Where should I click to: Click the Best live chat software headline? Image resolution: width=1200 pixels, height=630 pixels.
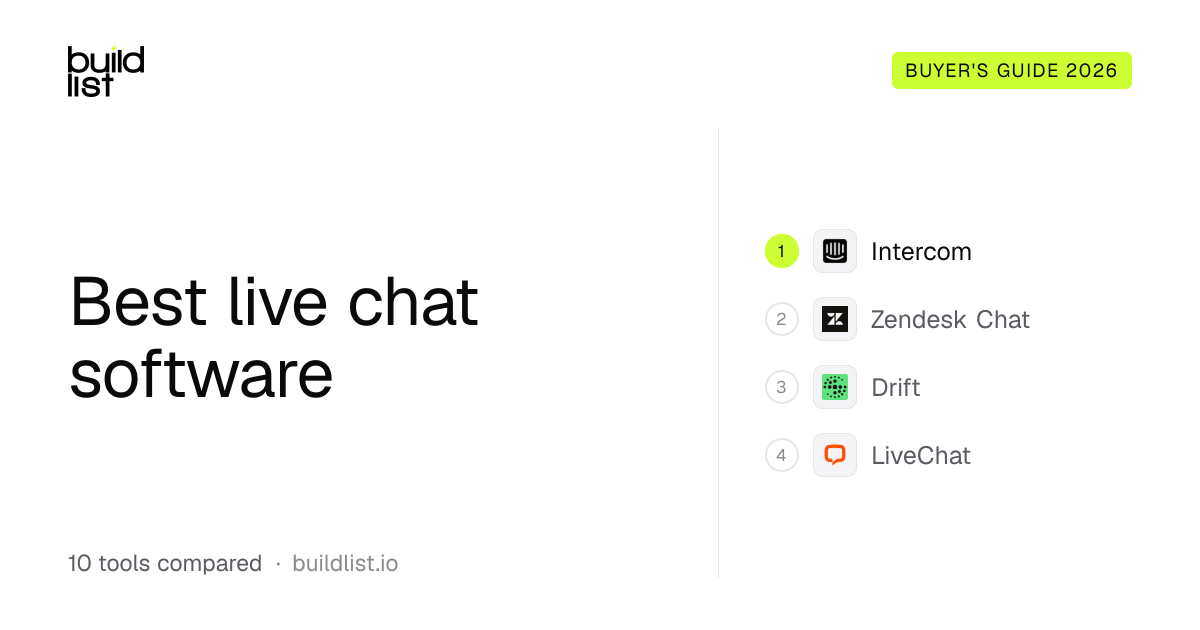pos(275,338)
